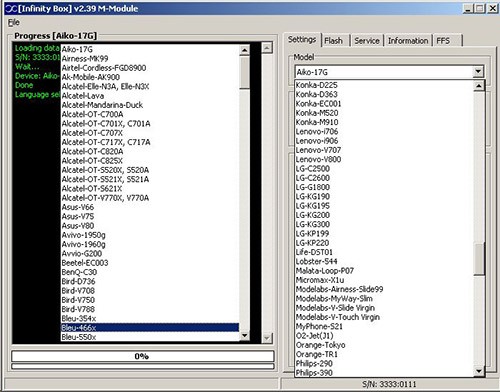Select Konka-EC001 in model dropdown
The height and width of the screenshot is (392, 500).
tap(384, 104)
